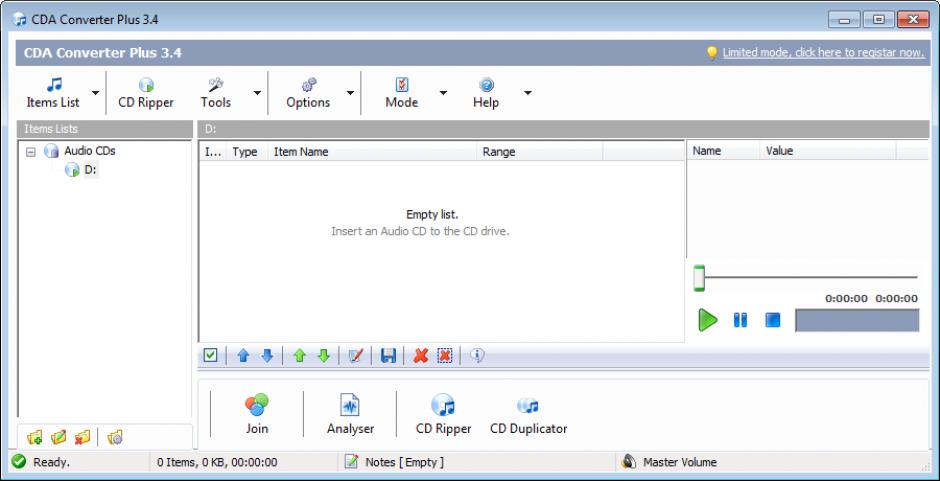Sort by the Item Name column header
Image resolution: width=940 pixels, height=481 pixels.
click(372, 152)
